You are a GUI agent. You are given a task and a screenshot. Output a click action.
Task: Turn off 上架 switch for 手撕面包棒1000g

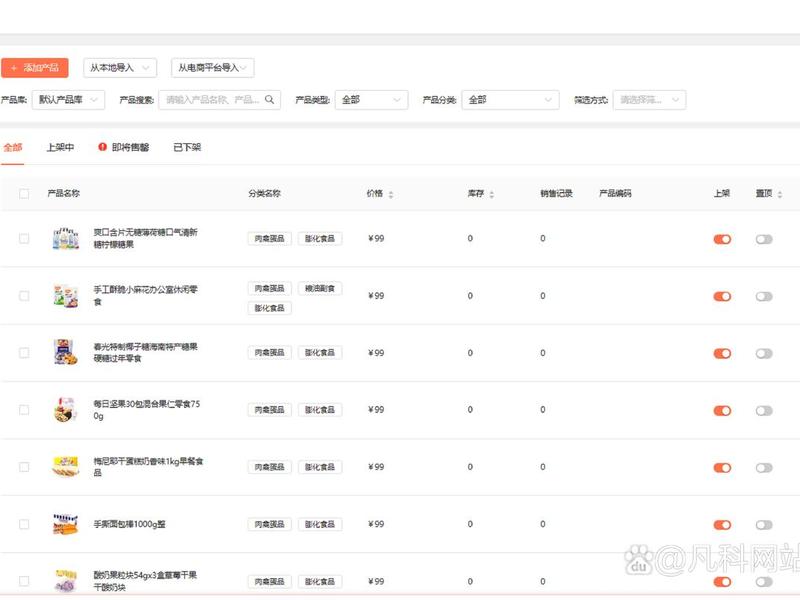pyautogui.click(x=722, y=525)
